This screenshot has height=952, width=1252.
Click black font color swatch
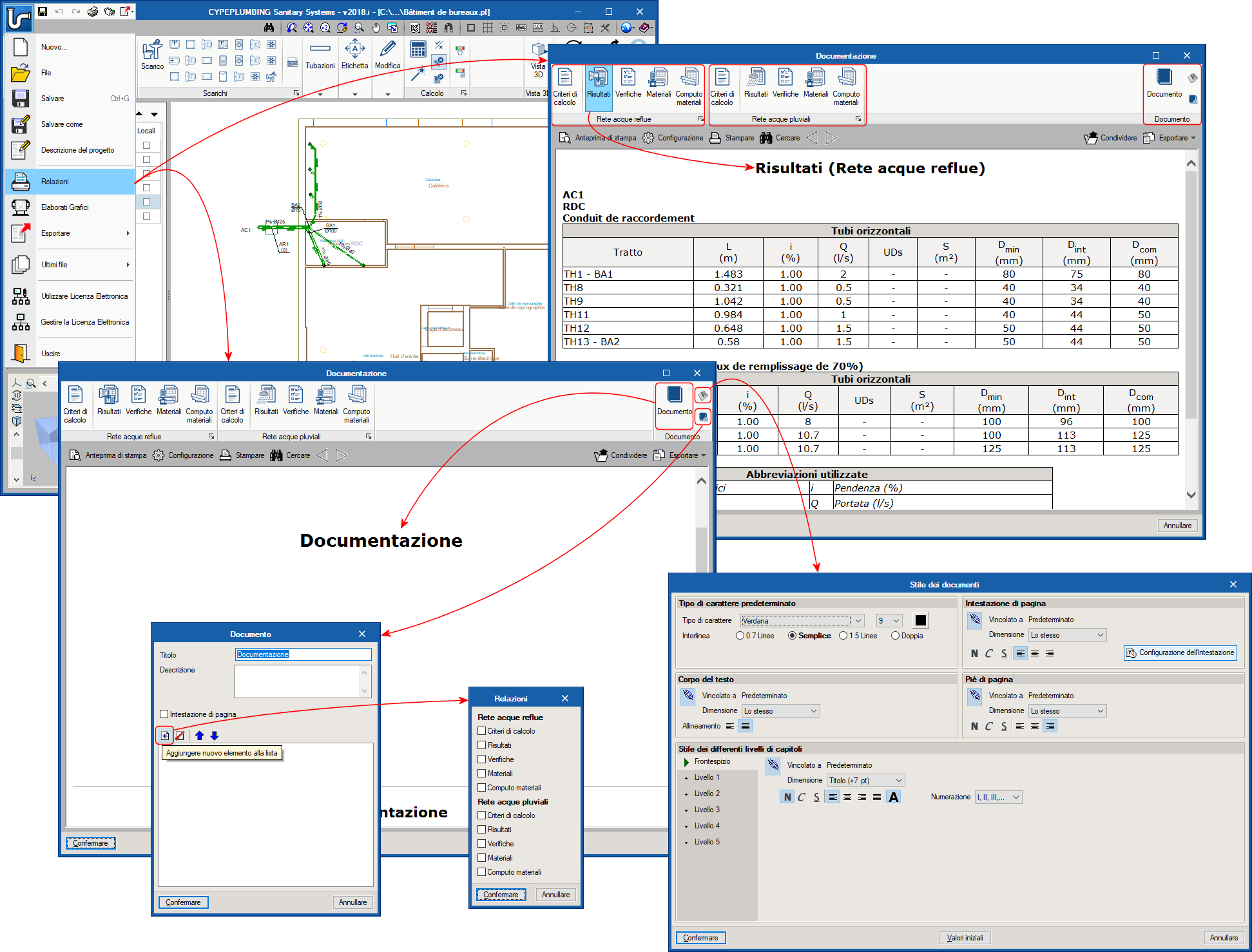click(x=921, y=621)
